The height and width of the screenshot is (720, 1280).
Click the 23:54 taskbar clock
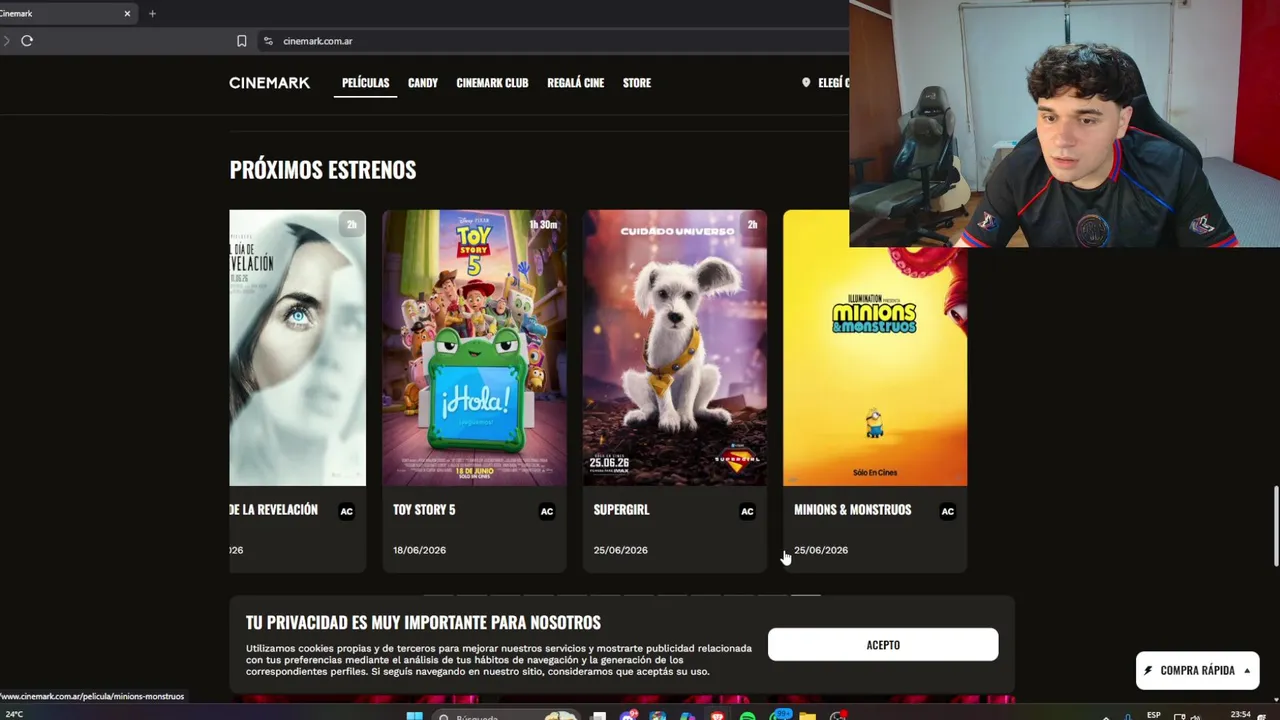pyautogui.click(x=1240, y=715)
